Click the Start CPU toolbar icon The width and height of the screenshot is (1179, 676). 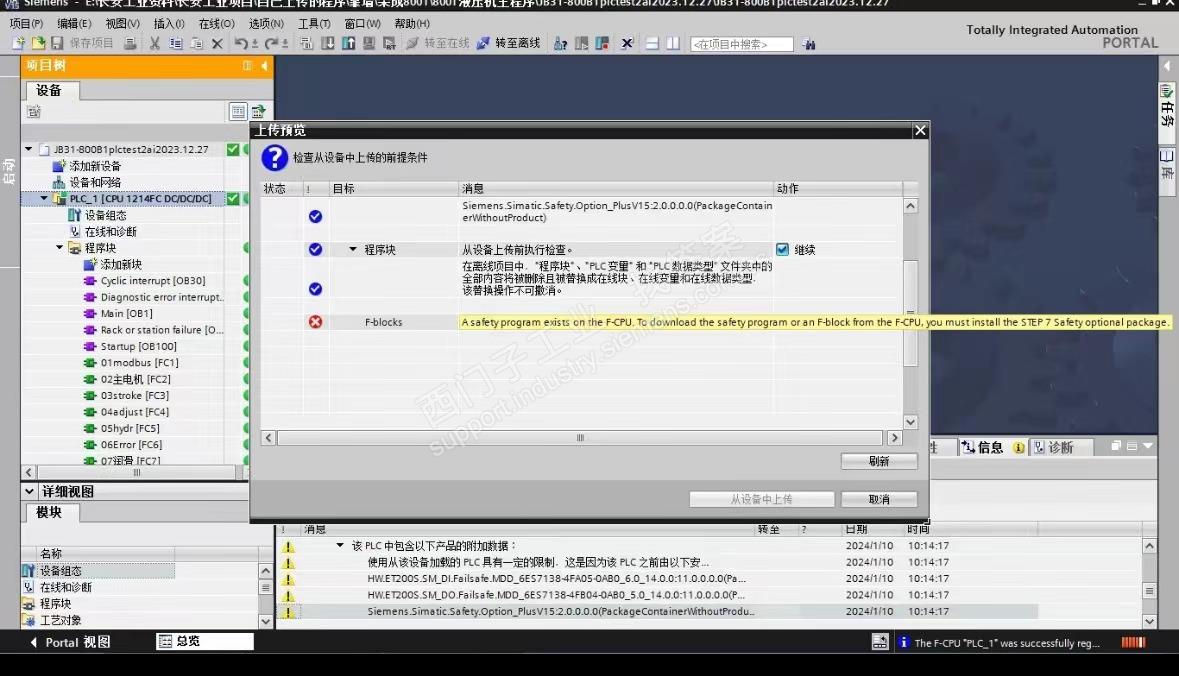581,44
